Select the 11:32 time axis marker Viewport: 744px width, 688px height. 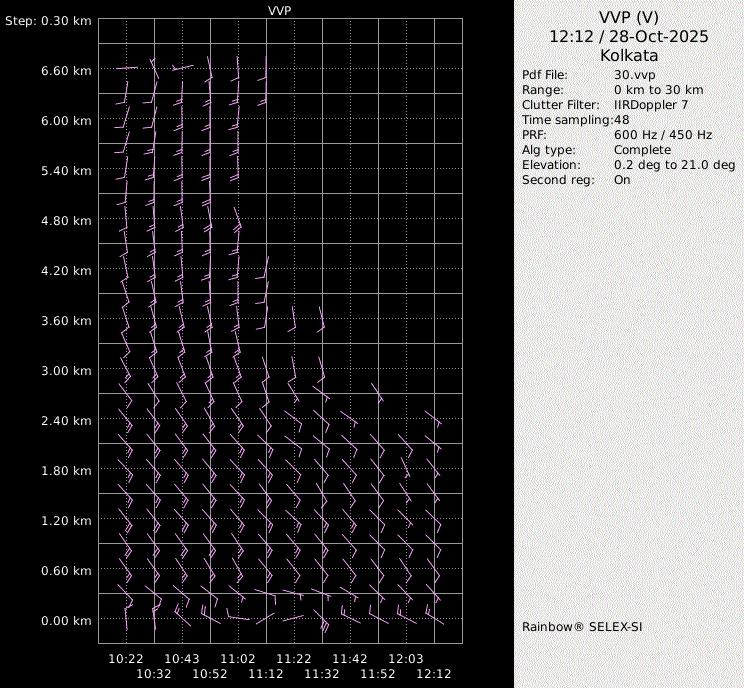click(322, 675)
